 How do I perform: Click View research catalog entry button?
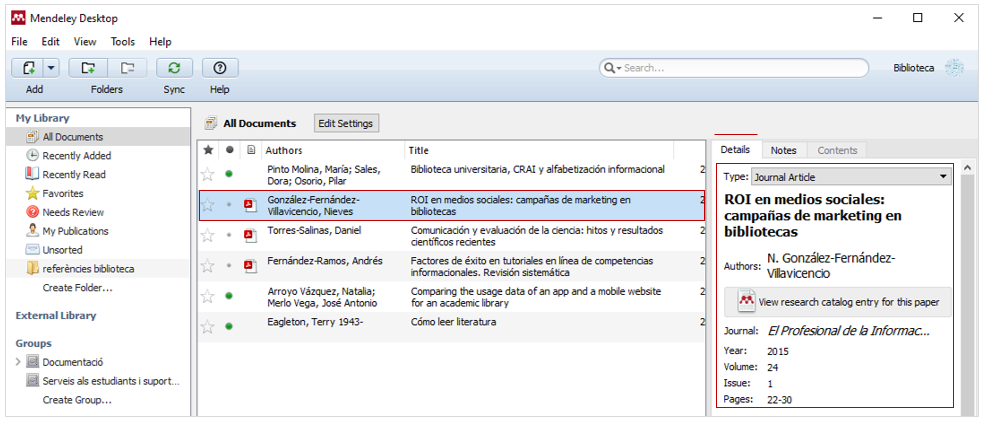click(x=838, y=302)
